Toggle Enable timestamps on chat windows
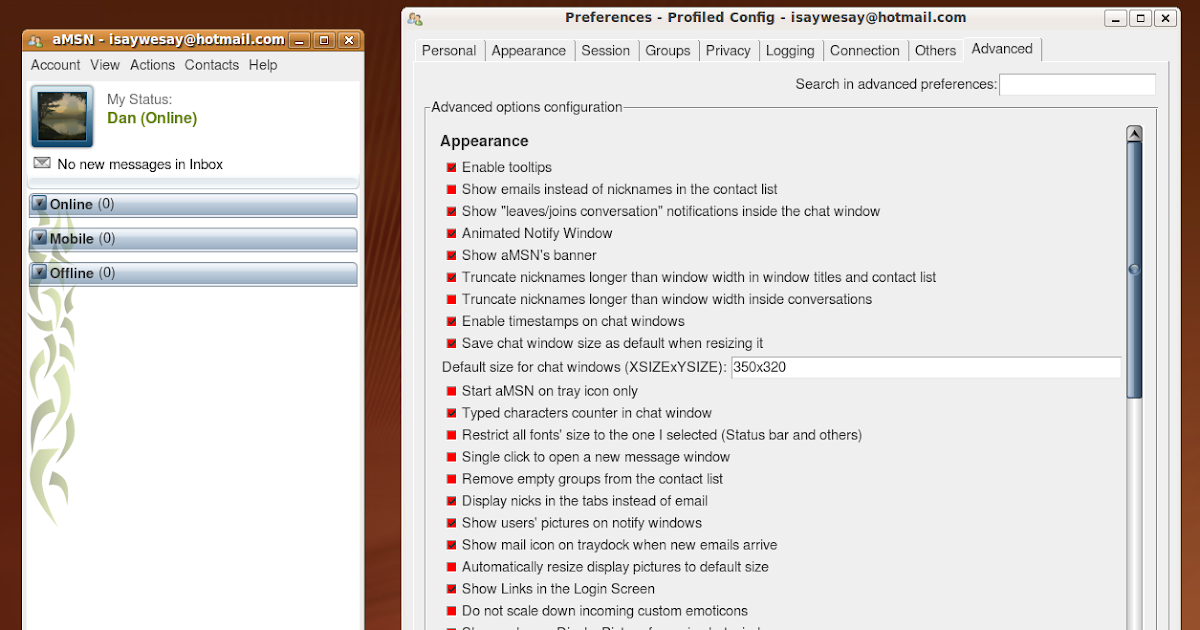Image resolution: width=1200 pixels, height=630 pixels. tap(452, 321)
